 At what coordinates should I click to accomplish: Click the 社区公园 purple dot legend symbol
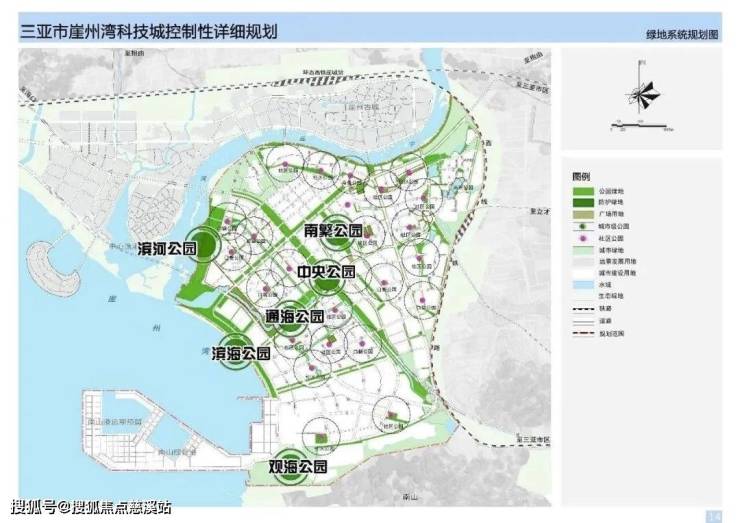583,238
